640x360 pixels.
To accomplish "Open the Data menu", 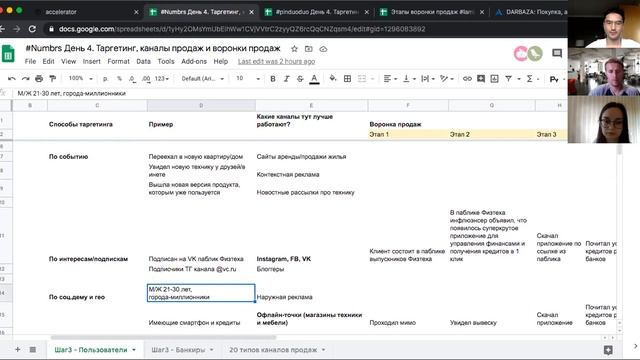I will click(143, 61).
